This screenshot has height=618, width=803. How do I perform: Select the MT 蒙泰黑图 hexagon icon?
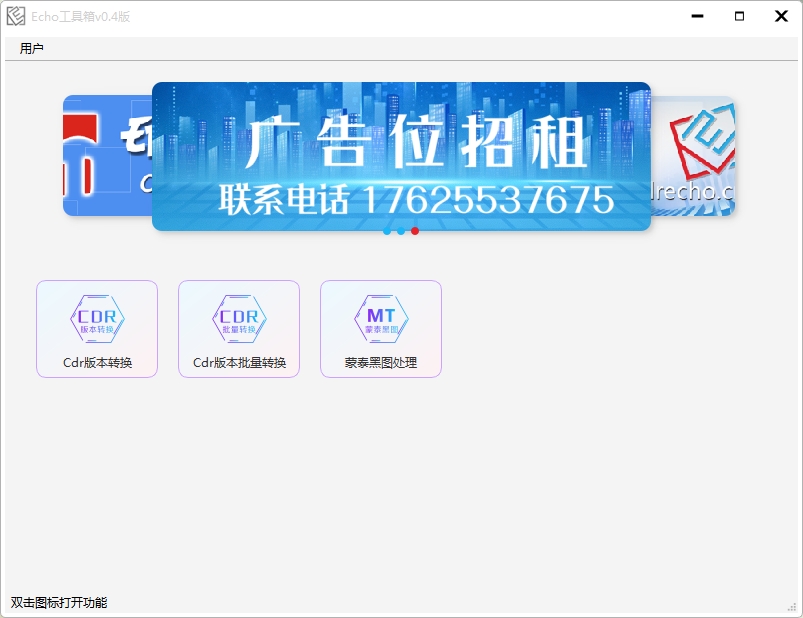click(x=380, y=317)
